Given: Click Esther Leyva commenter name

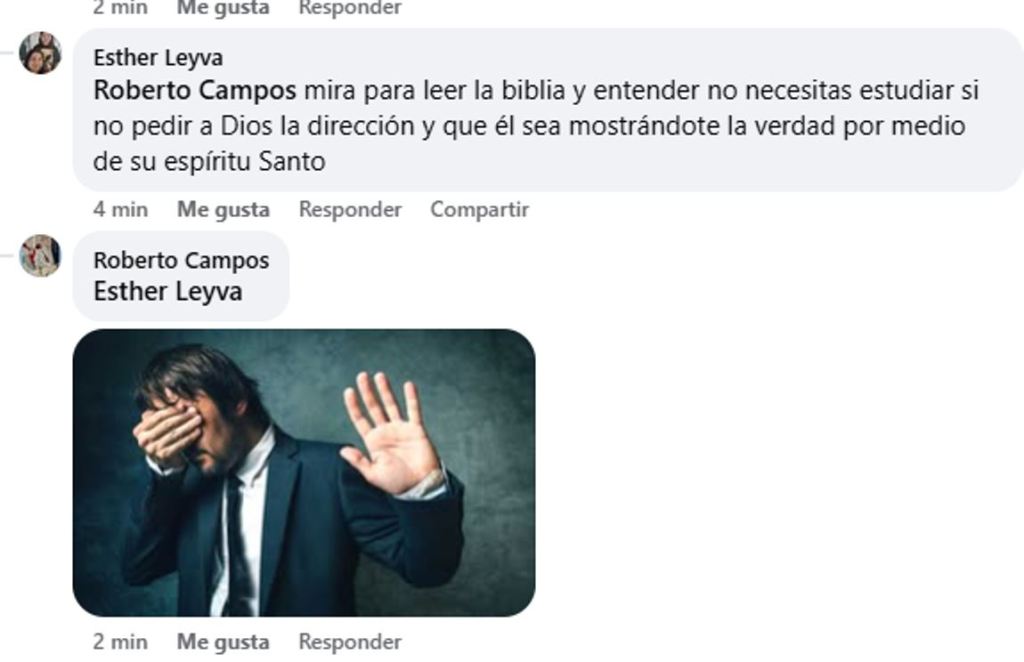Looking at the screenshot, I should tap(158, 57).
